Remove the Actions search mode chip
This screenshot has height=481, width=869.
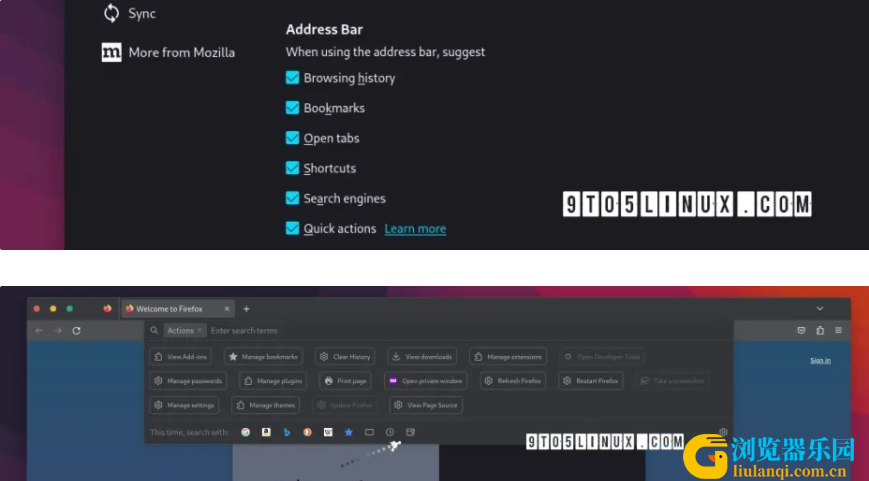click(200, 331)
